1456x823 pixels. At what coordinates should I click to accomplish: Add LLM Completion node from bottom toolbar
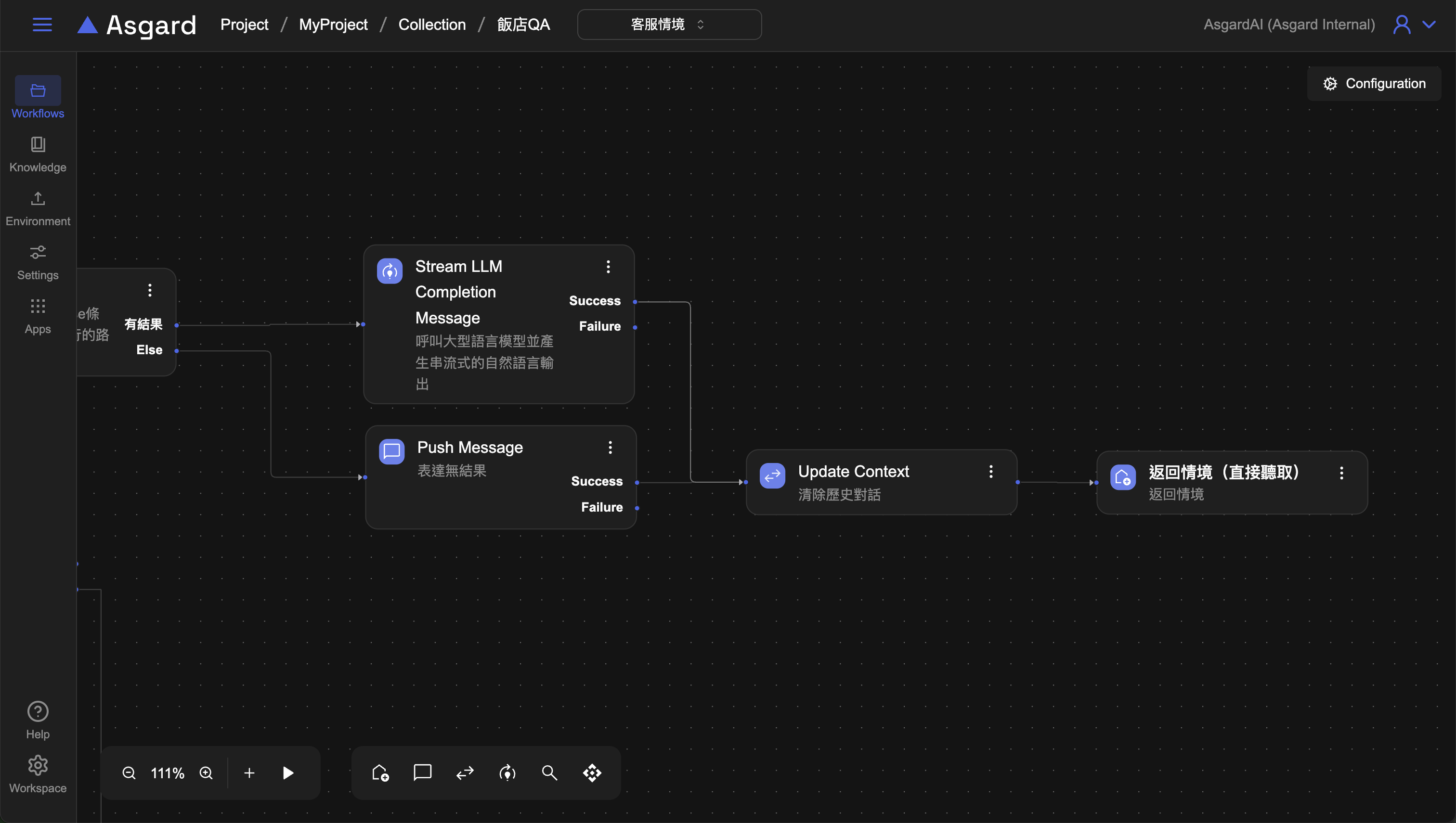pyautogui.click(x=507, y=772)
